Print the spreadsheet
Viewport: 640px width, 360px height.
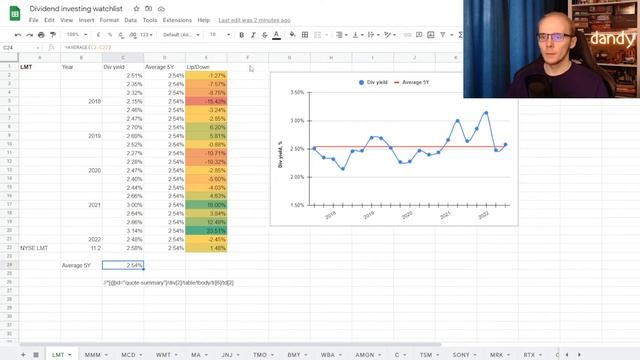pos(41,35)
